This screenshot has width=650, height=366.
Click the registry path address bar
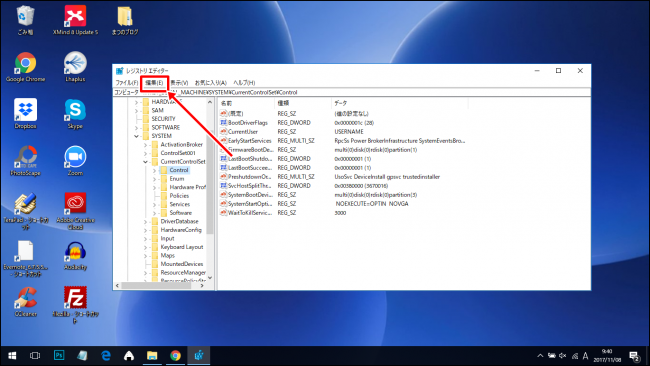point(352,92)
